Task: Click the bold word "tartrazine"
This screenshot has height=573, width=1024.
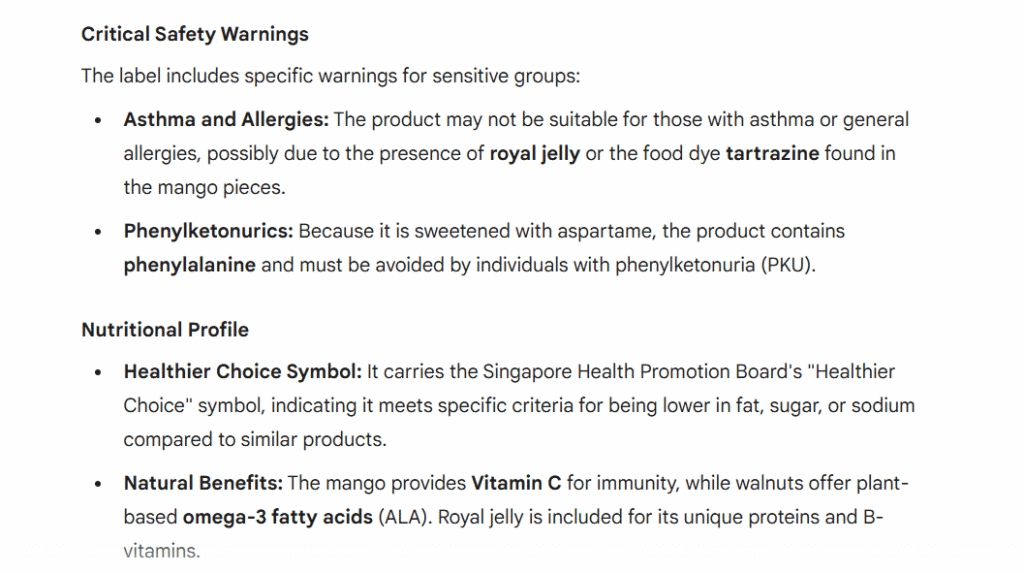Action: point(772,154)
